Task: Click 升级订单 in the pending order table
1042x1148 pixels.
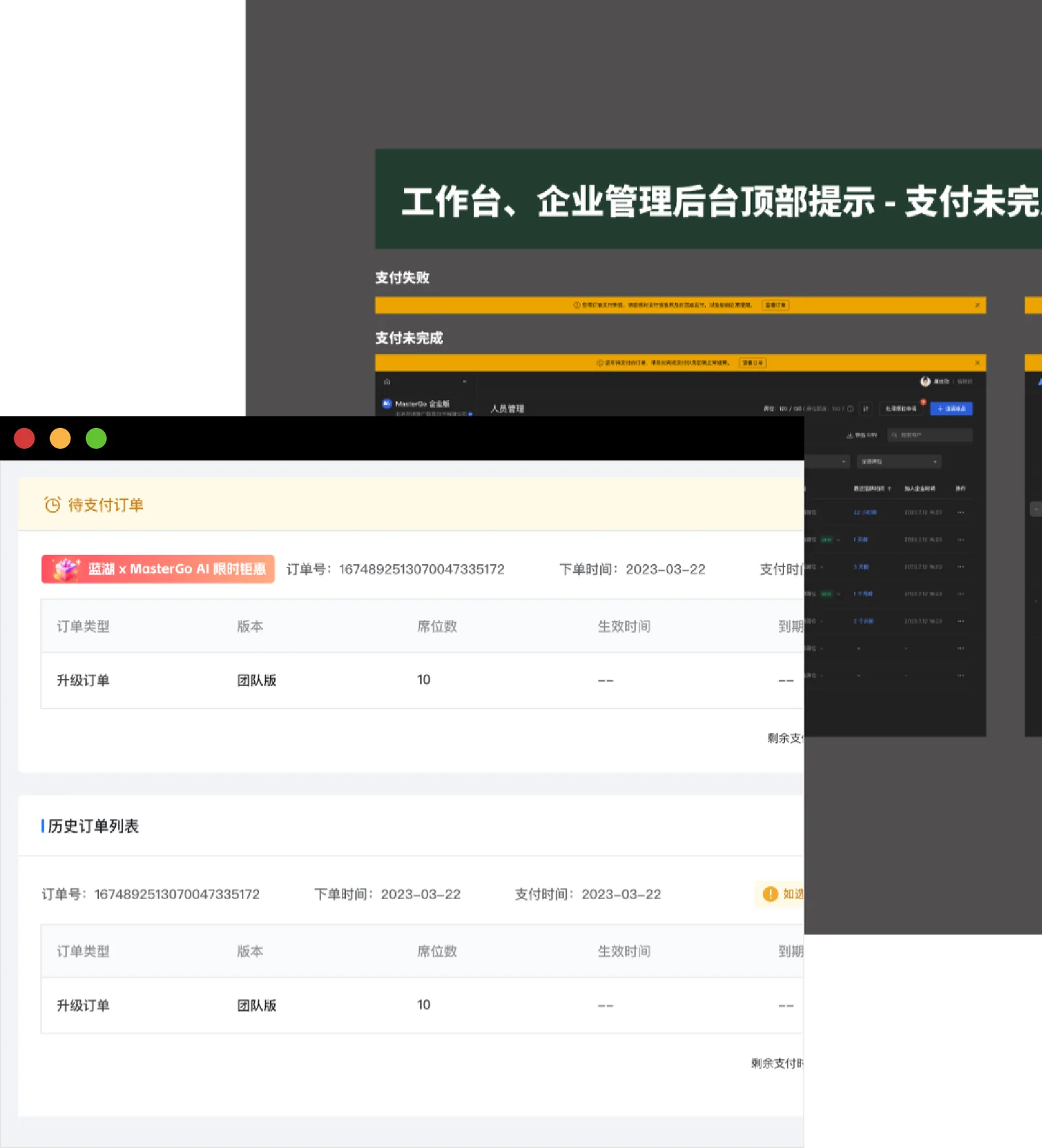Action: [x=83, y=680]
